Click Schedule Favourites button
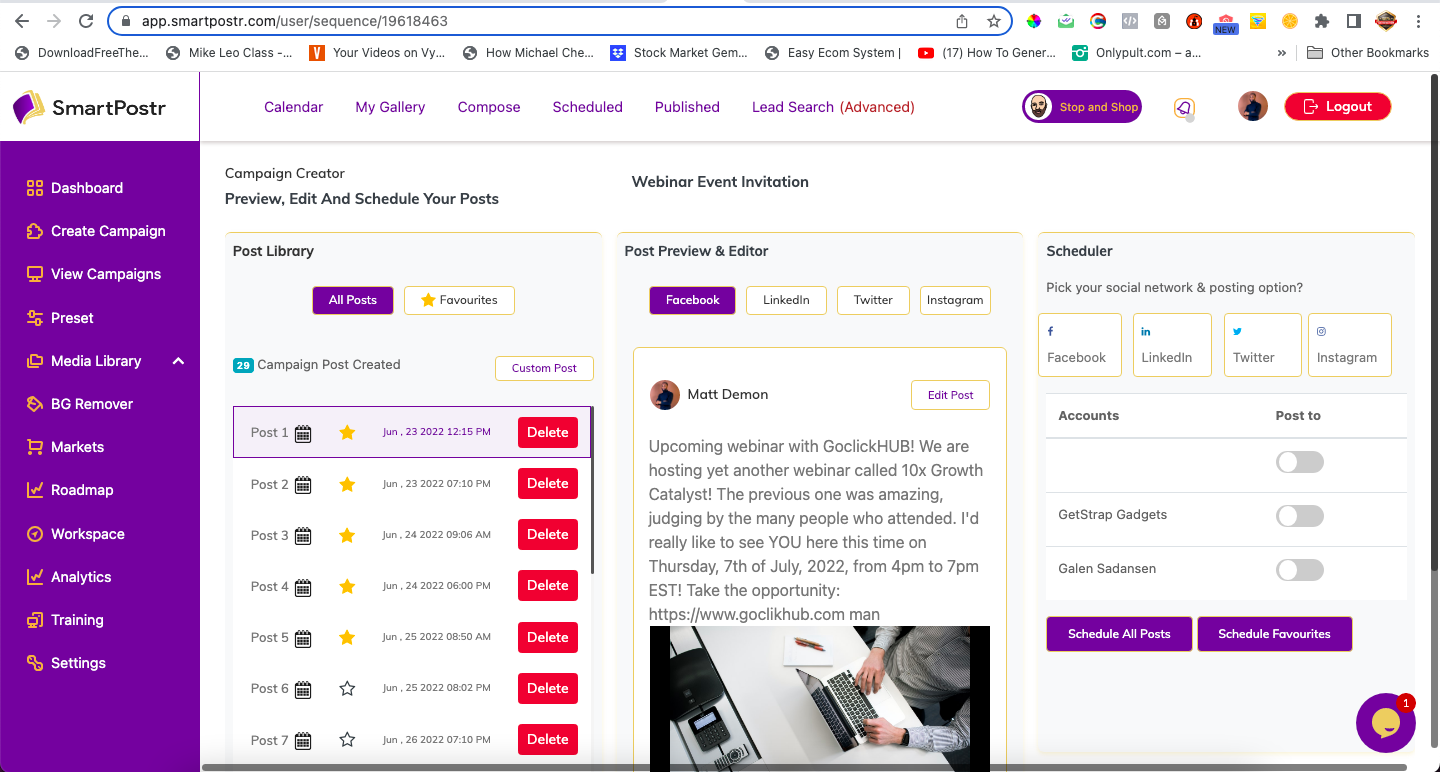The image size is (1440, 772). 1274,634
